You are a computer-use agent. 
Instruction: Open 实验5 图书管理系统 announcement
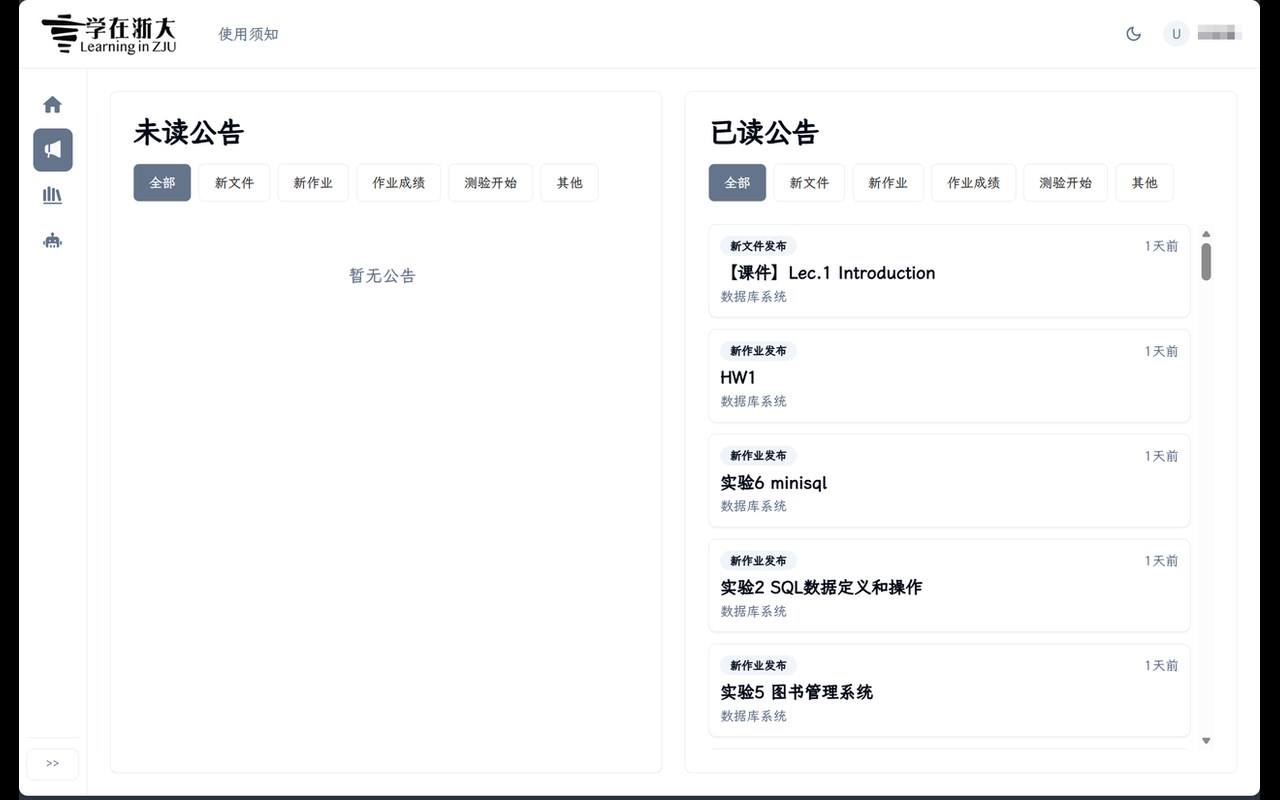(x=949, y=690)
